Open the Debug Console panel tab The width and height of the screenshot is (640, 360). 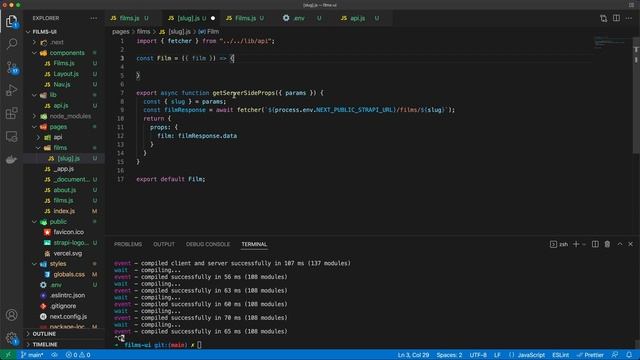click(208, 244)
